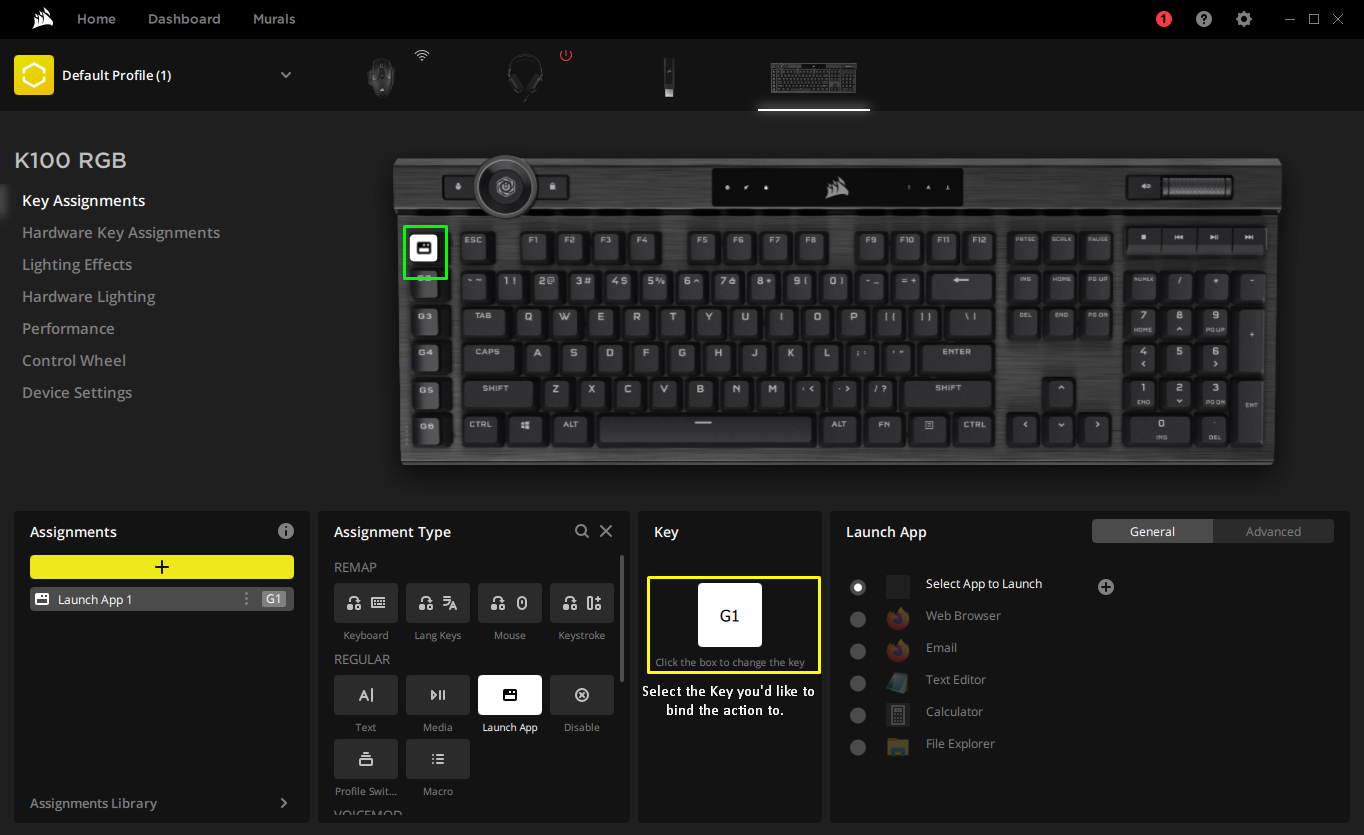Choose the Media assignment type
Screen dimensions: 1364x835
(437, 695)
